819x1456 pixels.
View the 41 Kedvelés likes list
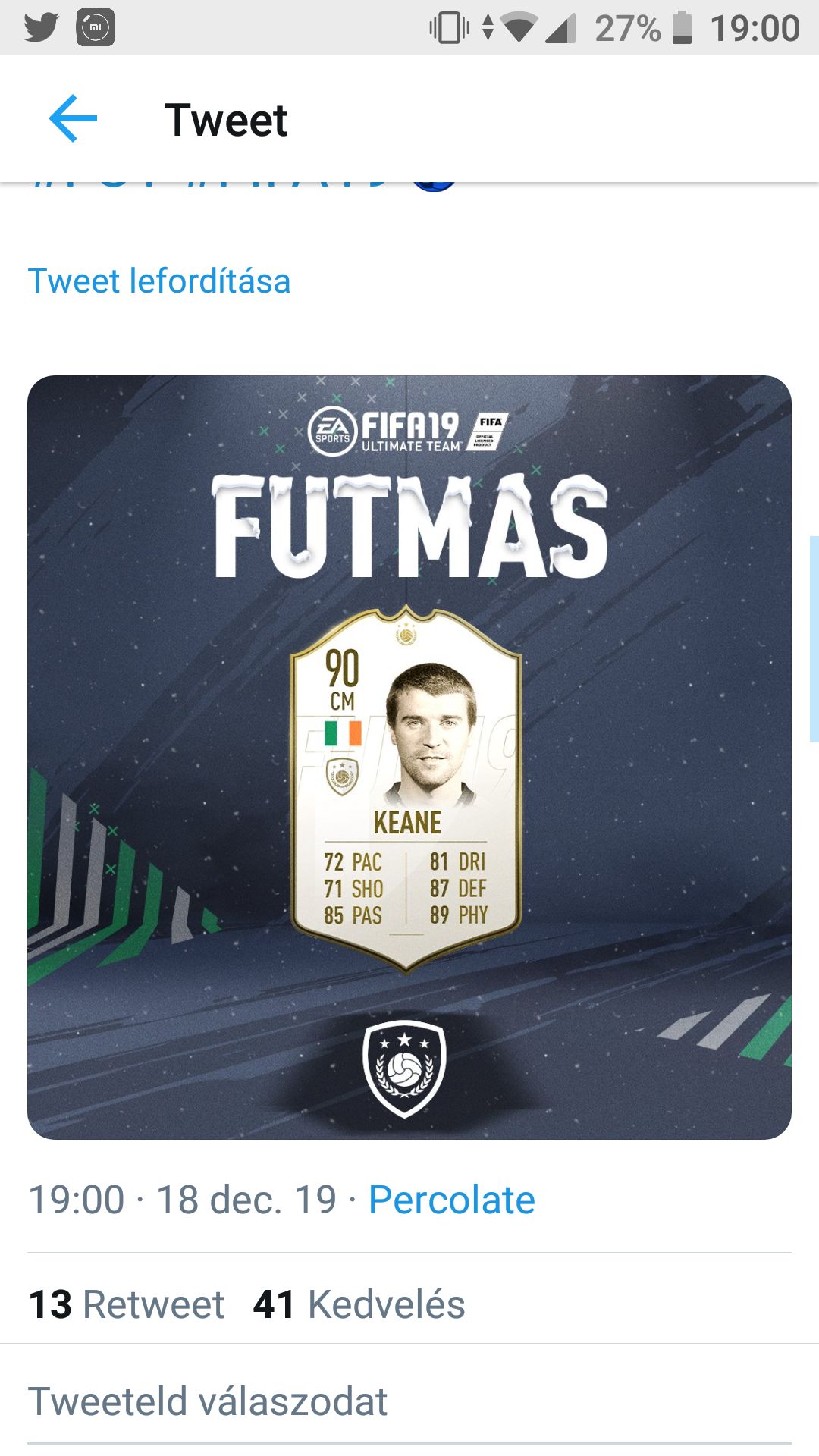(359, 1304)
